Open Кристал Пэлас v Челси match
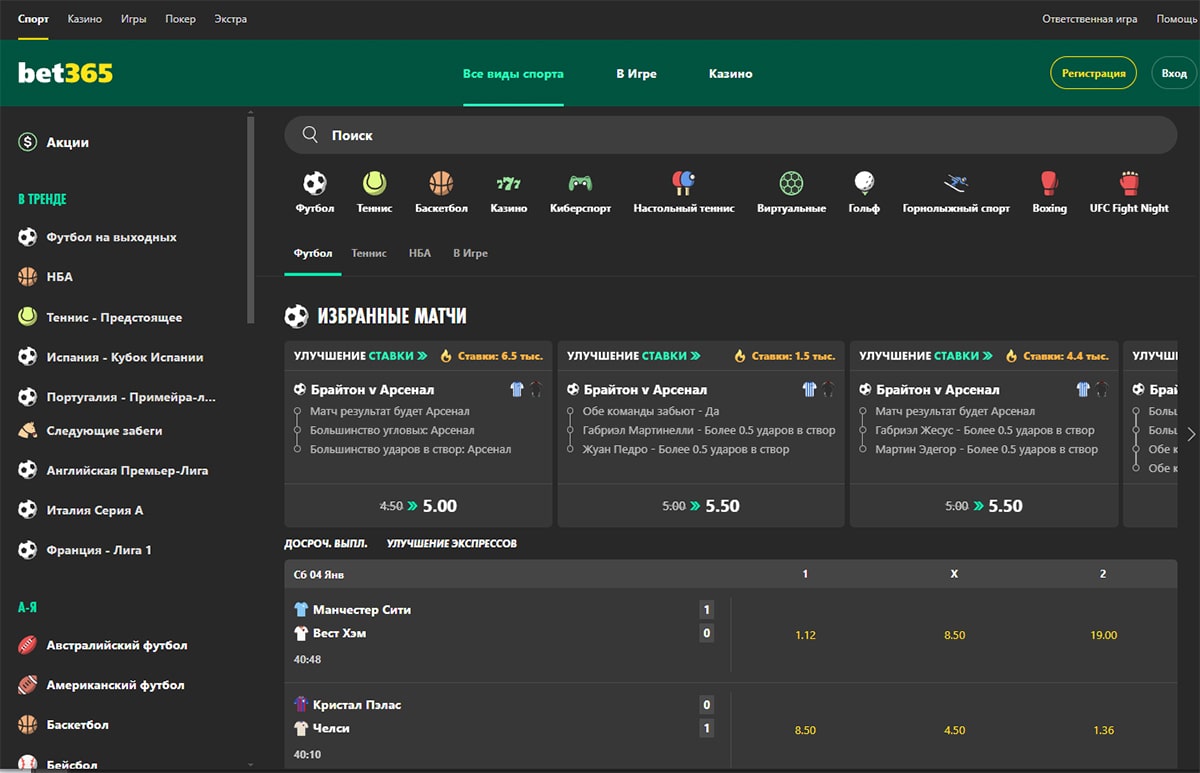 click(x=508, y=729)
